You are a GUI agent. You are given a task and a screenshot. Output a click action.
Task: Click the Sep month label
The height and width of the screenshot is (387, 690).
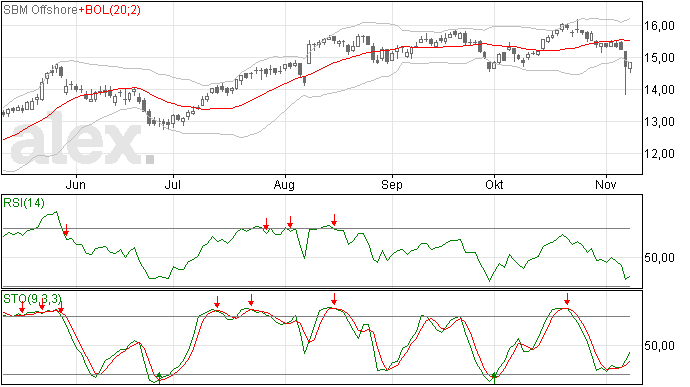(x=392, y=185)
